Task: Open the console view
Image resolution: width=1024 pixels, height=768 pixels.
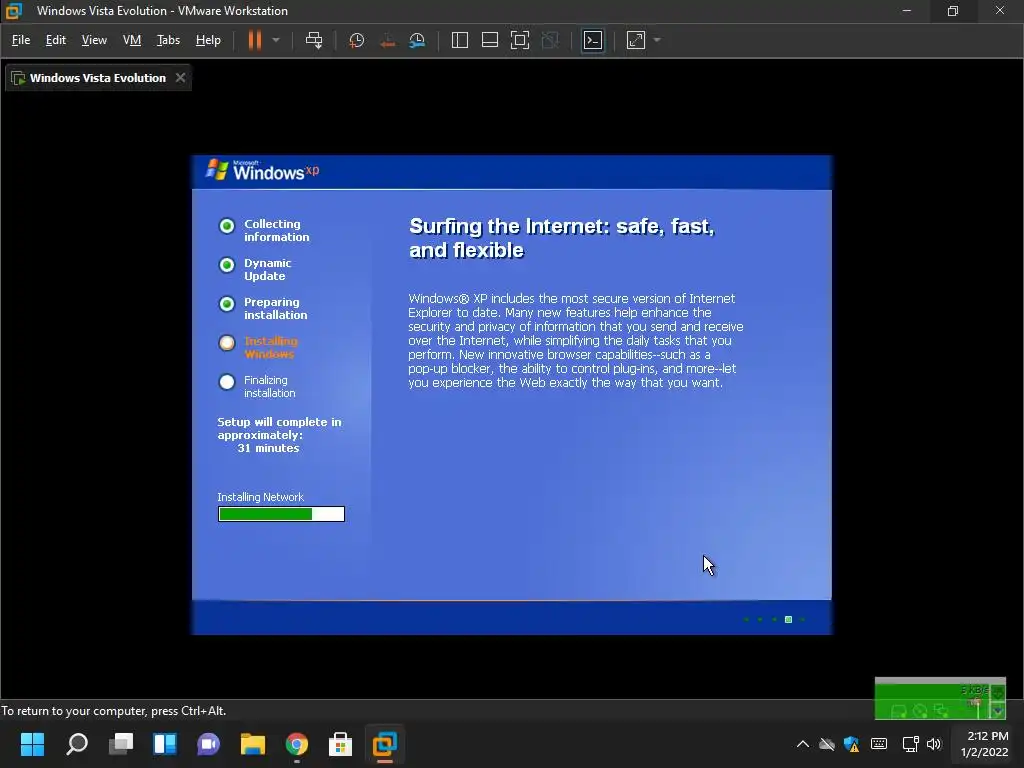Action: 593,40
